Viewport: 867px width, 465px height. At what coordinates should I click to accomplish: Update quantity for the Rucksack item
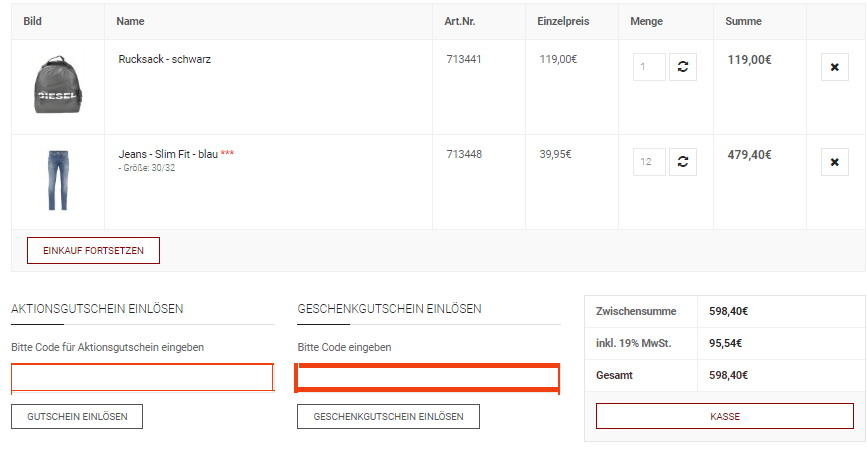pyautogui.click(x=682, y=67)
